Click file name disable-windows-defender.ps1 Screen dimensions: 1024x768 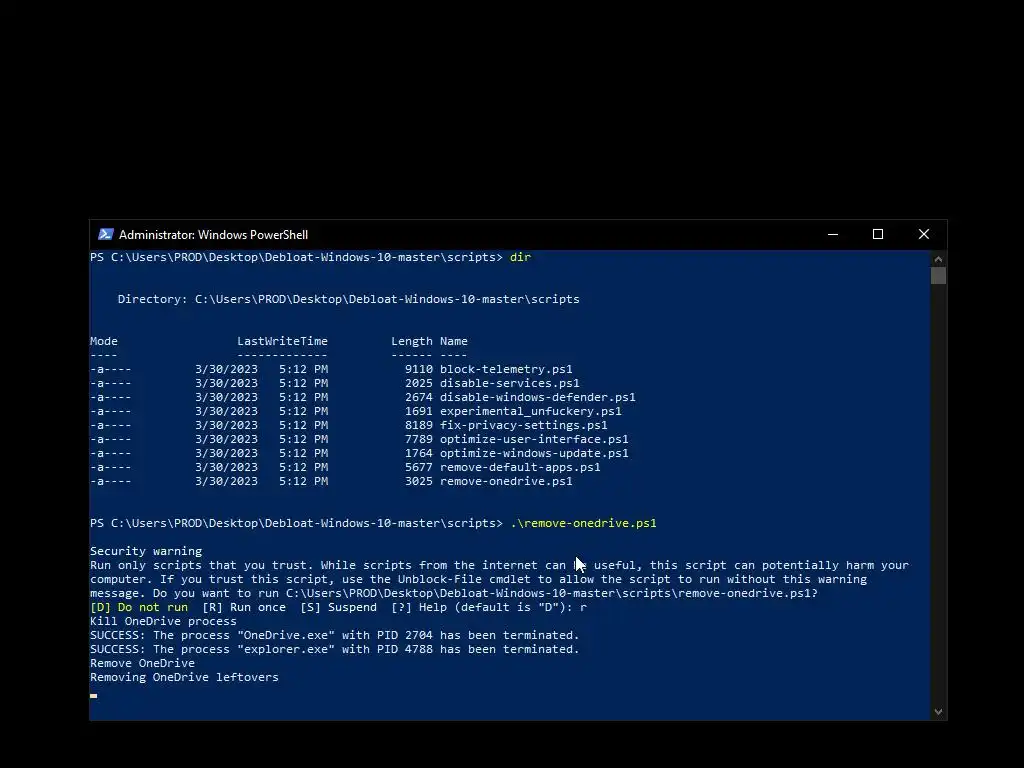click(537, 397)
